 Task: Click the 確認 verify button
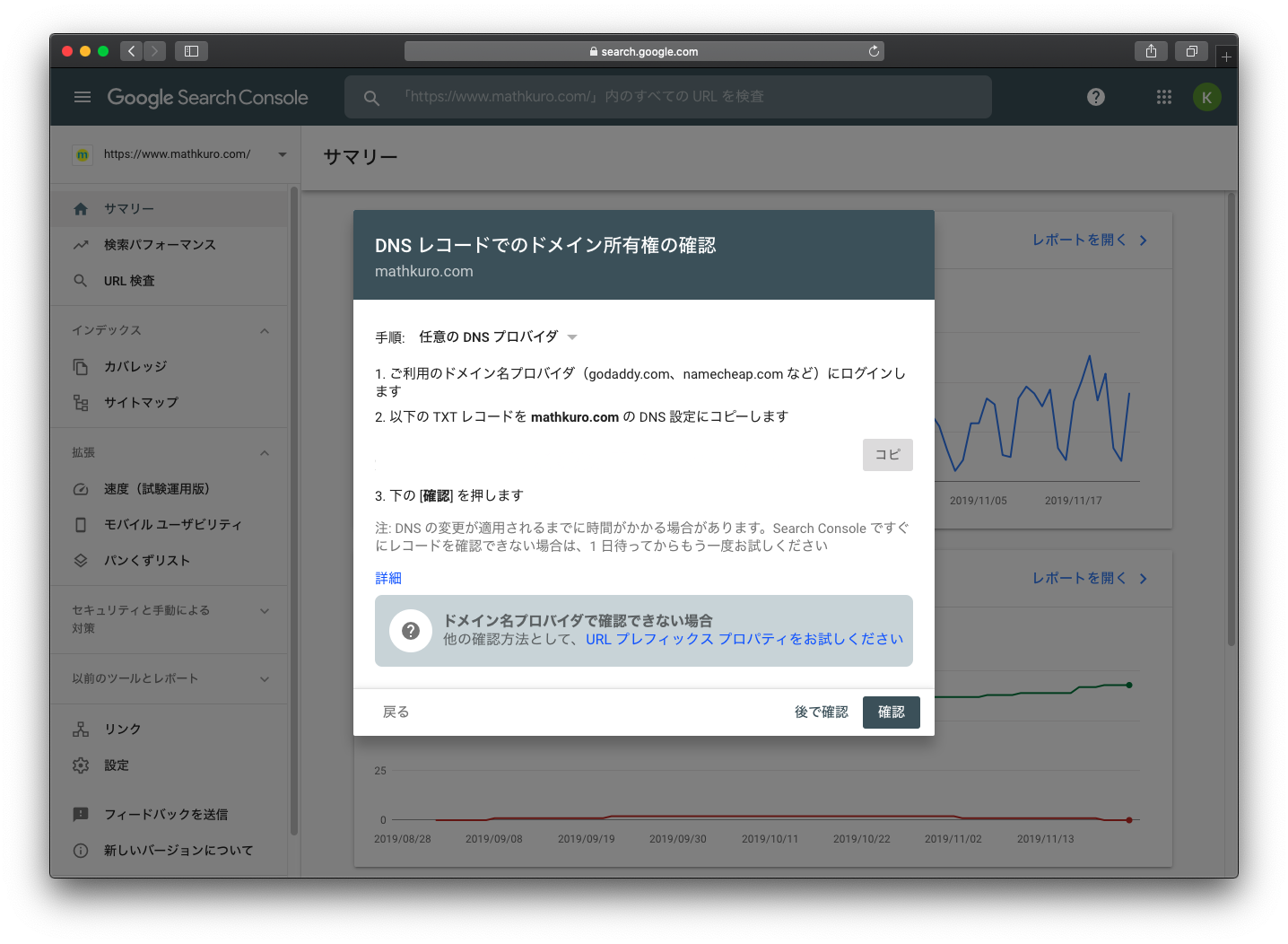(892, 712)
